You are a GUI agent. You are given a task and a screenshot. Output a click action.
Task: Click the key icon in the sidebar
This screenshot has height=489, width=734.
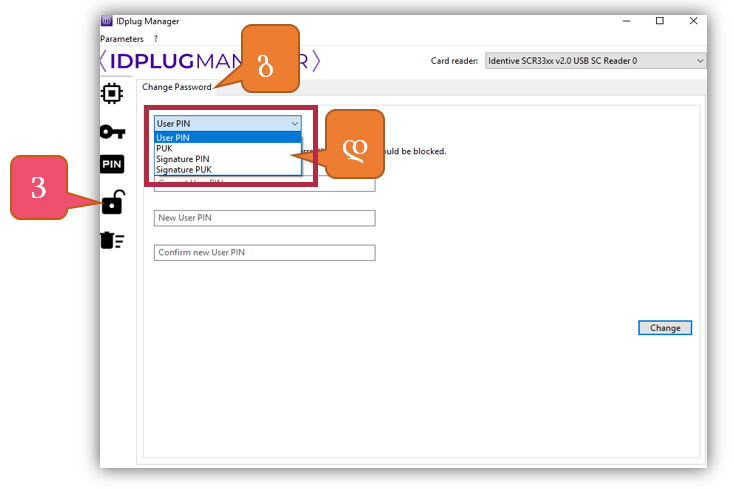click(112, 132)
